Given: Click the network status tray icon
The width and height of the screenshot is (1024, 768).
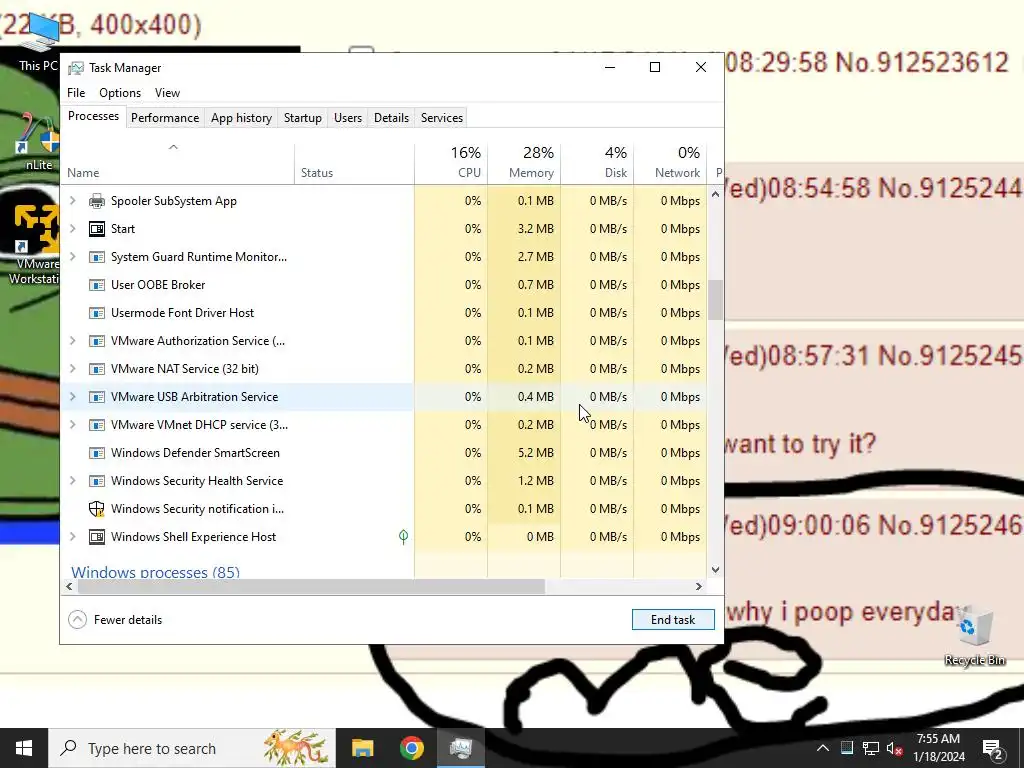Looking at the screenshot, I should point(871,748).
